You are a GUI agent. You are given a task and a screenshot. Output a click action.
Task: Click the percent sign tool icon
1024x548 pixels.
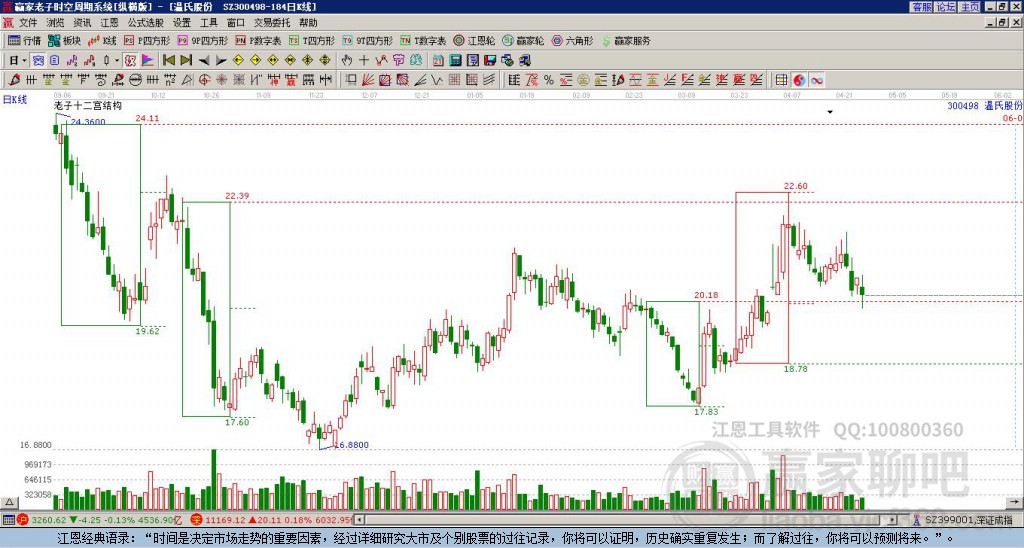(549, 80)
